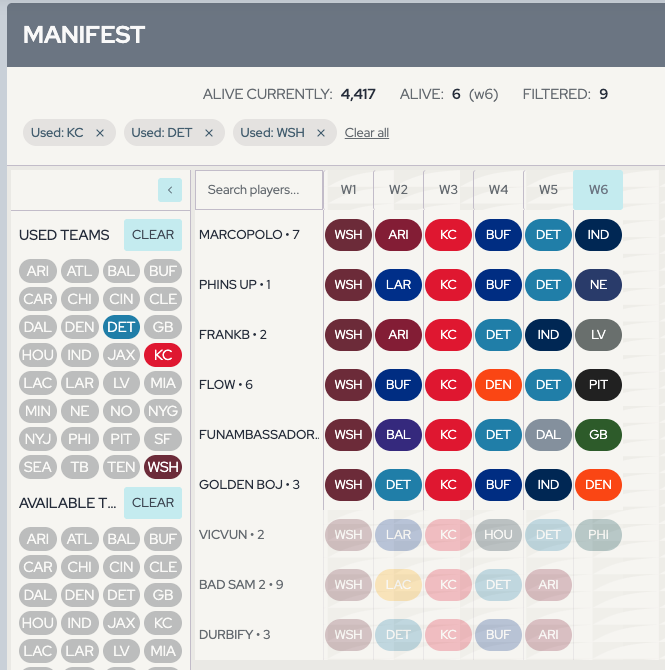Deselect WSH in Used Teams

163,467
